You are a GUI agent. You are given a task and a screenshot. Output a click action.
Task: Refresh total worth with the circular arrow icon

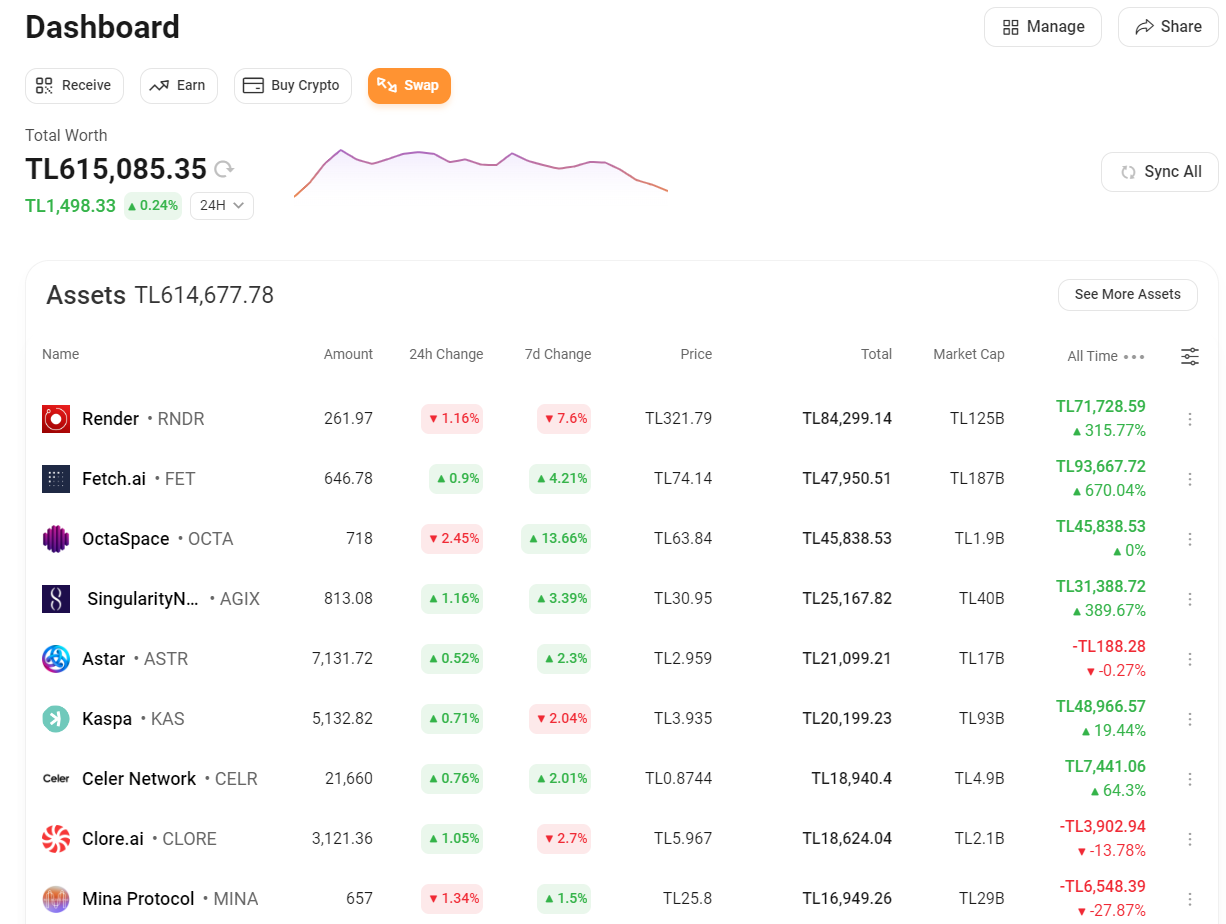pyautogui.click(x=224, y=169)
